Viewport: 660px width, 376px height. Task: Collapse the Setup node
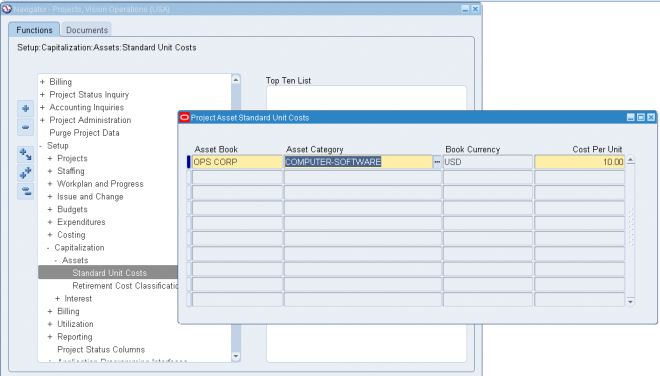[x=41, y=146]
